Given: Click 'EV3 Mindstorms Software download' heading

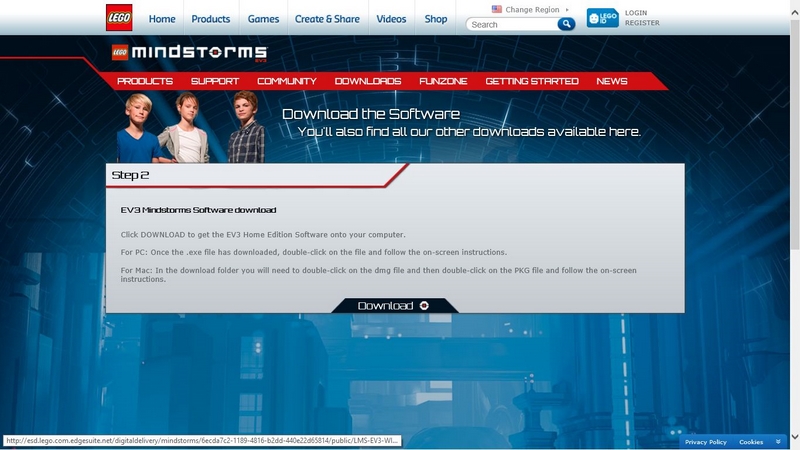Looking at the screenshot, I should point(198,210).
